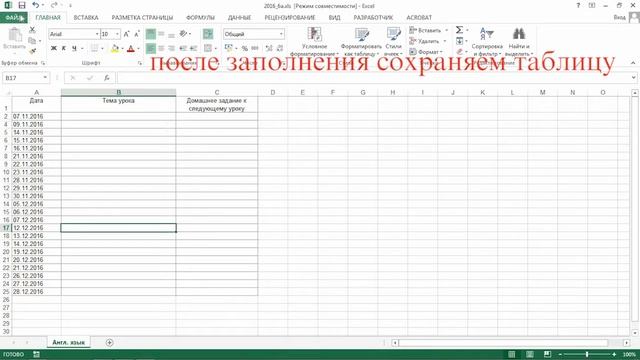Expand merge and center dropdown arrow

pyautogui.click(x=216, y=49)
